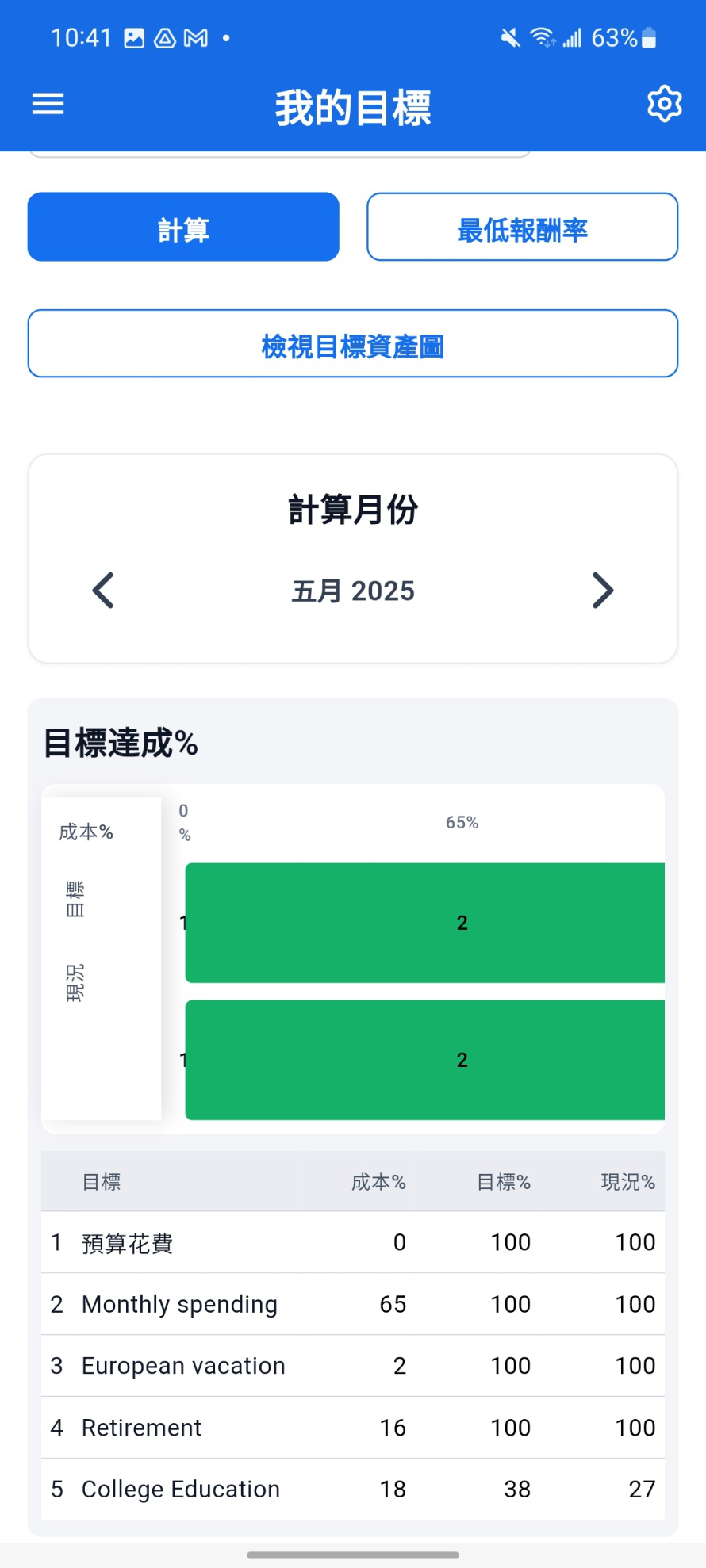Tap the gallery image notification icon

pos(134,38)
